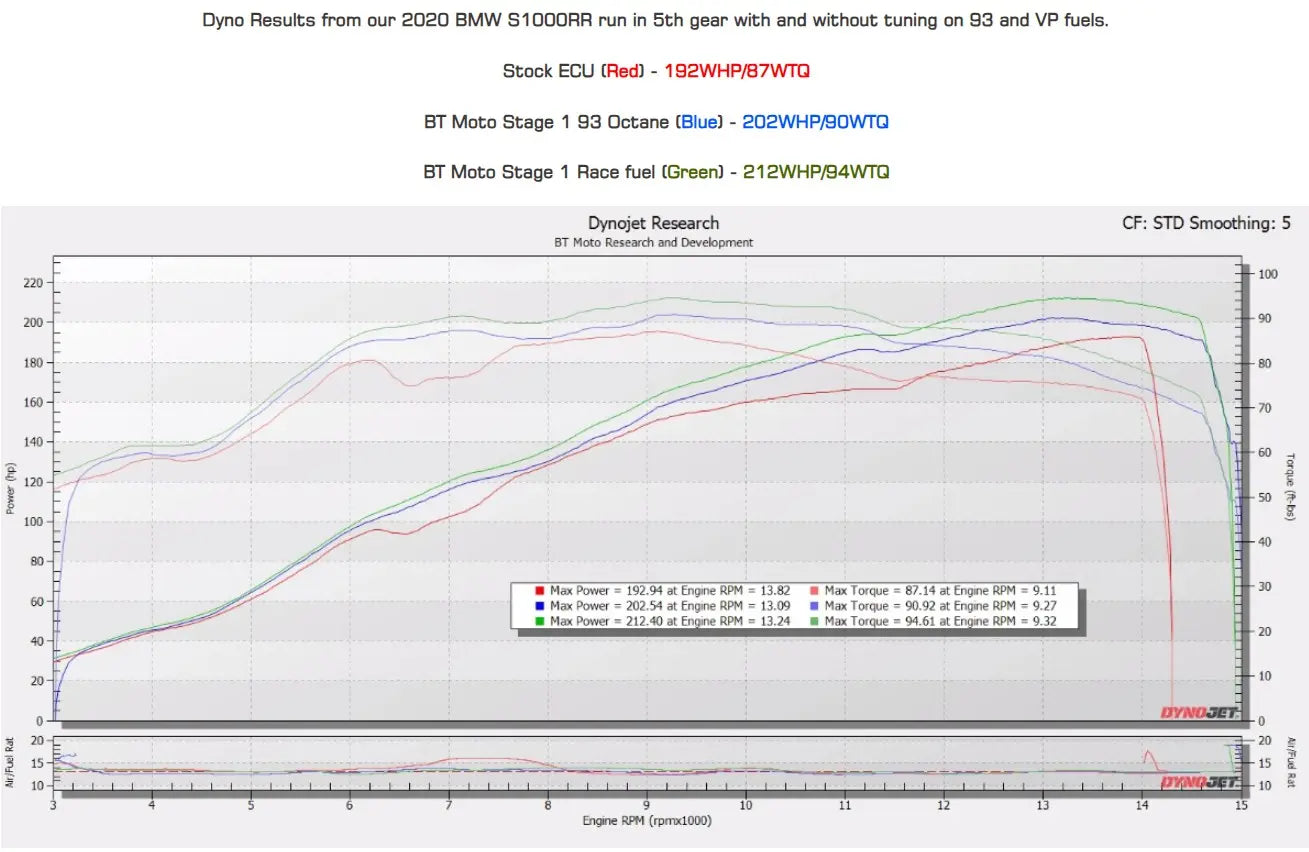This screenshot has height=852, width=1309.
Task: Click the '(Blue)' color note in the header
Action: (699, 122)
